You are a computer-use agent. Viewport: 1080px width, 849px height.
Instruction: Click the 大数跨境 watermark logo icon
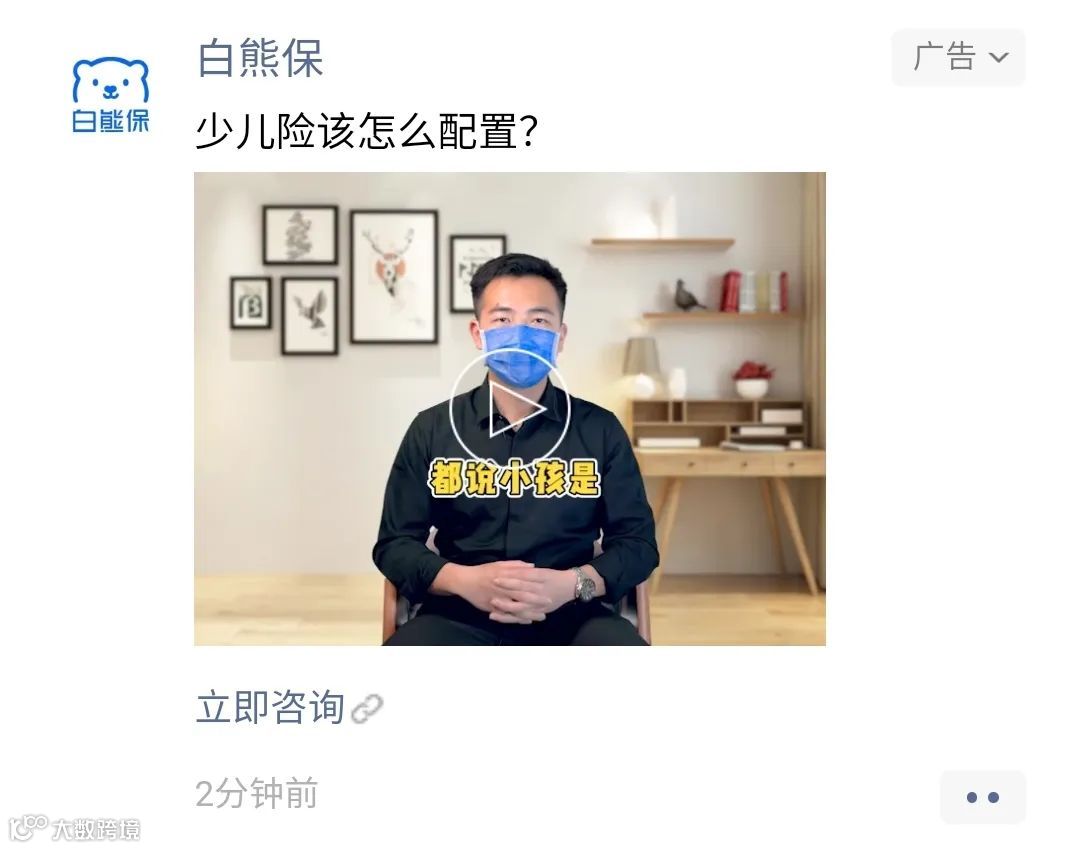click(28, 828)
